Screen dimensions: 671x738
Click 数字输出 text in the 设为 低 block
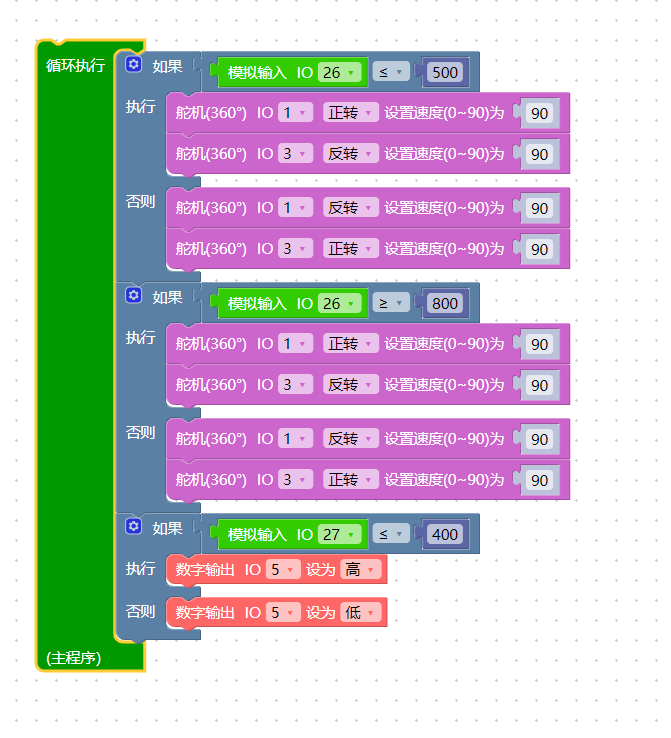click(x=205, y=612)
